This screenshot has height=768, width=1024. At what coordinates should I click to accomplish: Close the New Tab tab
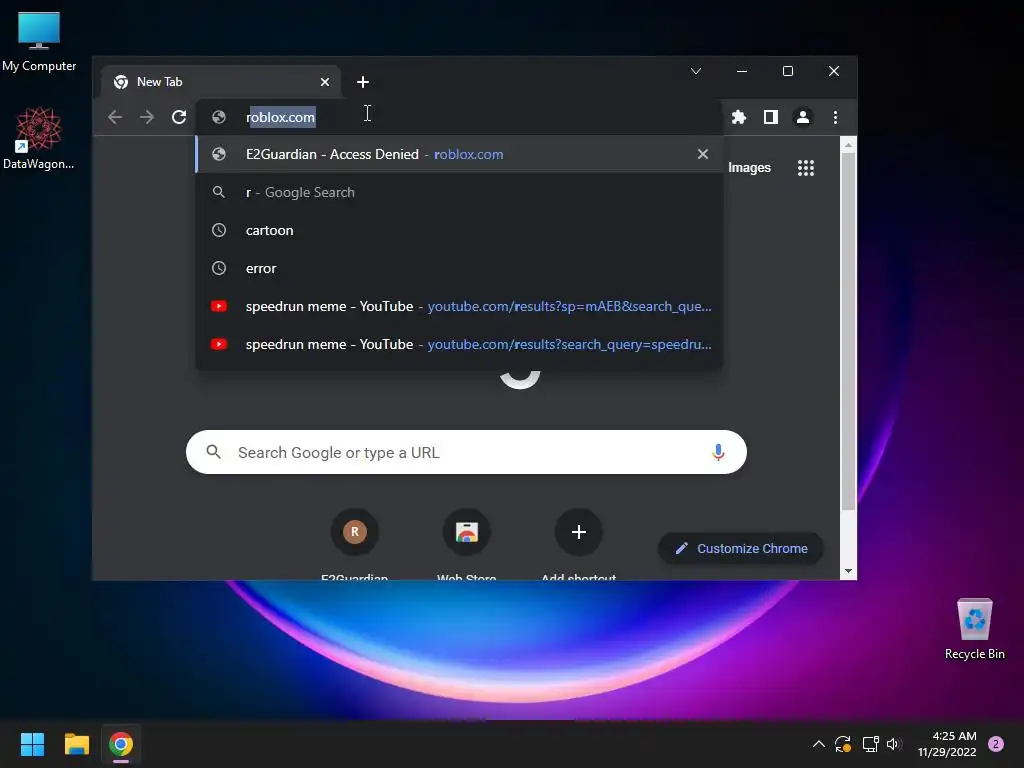pos(325,82)
